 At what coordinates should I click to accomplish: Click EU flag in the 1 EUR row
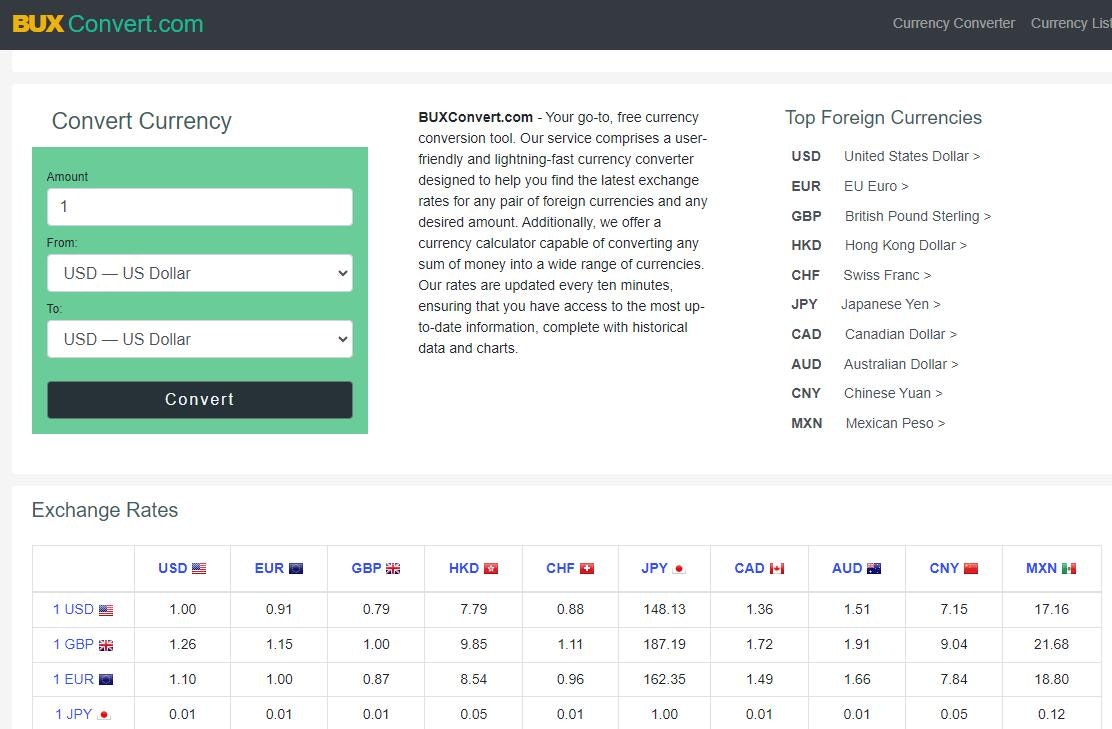point(106,679)
